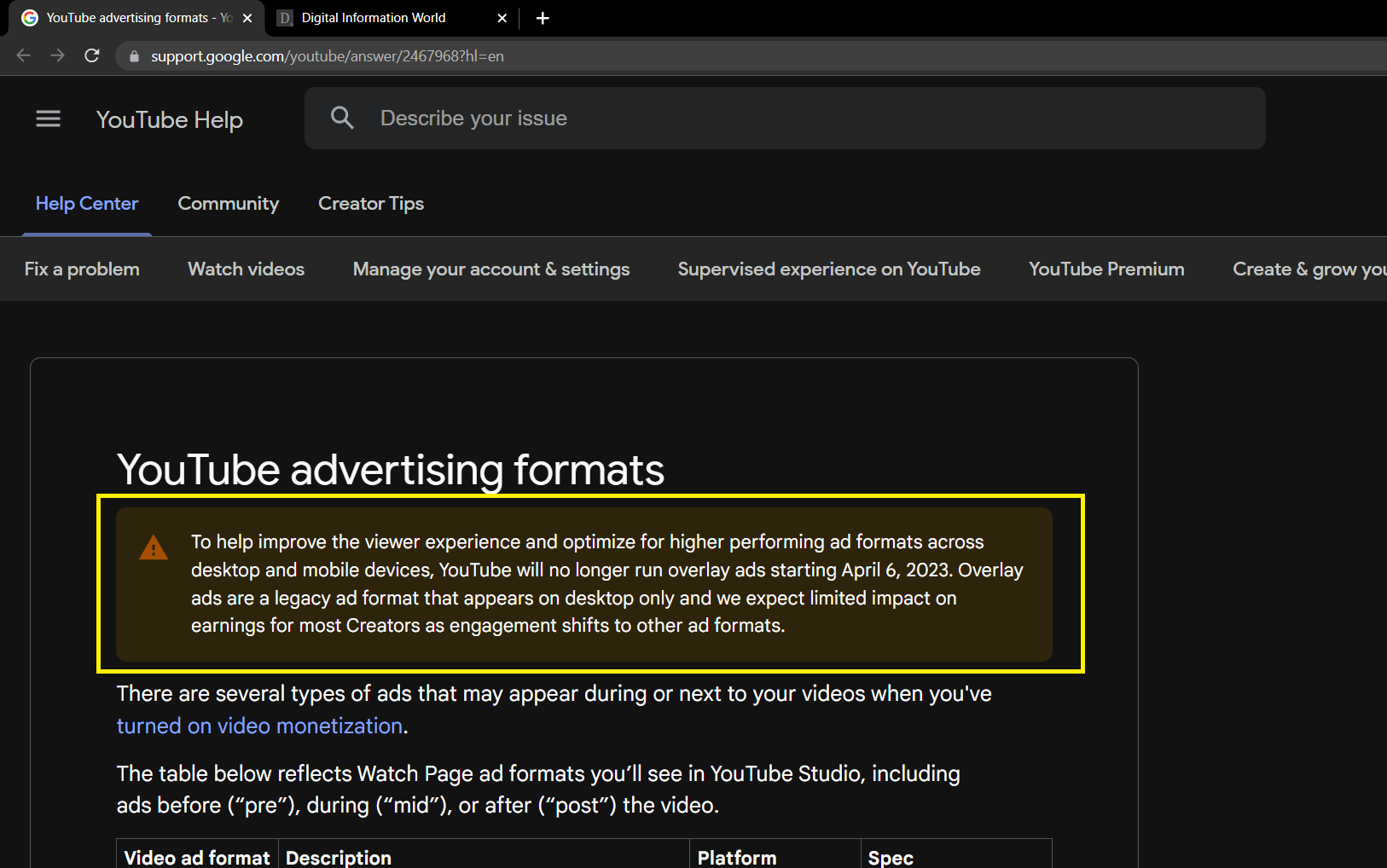1387x868 pixels.
Task: Click the Platform column header
Action: (x=737, y=857)
